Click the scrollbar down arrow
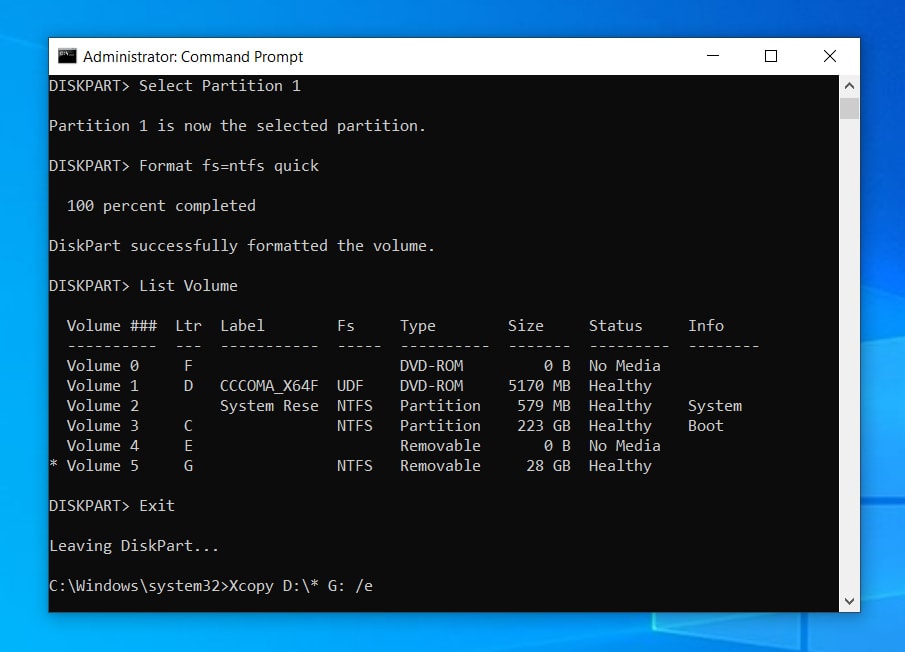Image resolution: width=905 pixels, height=652 pixels. point(849,601)
